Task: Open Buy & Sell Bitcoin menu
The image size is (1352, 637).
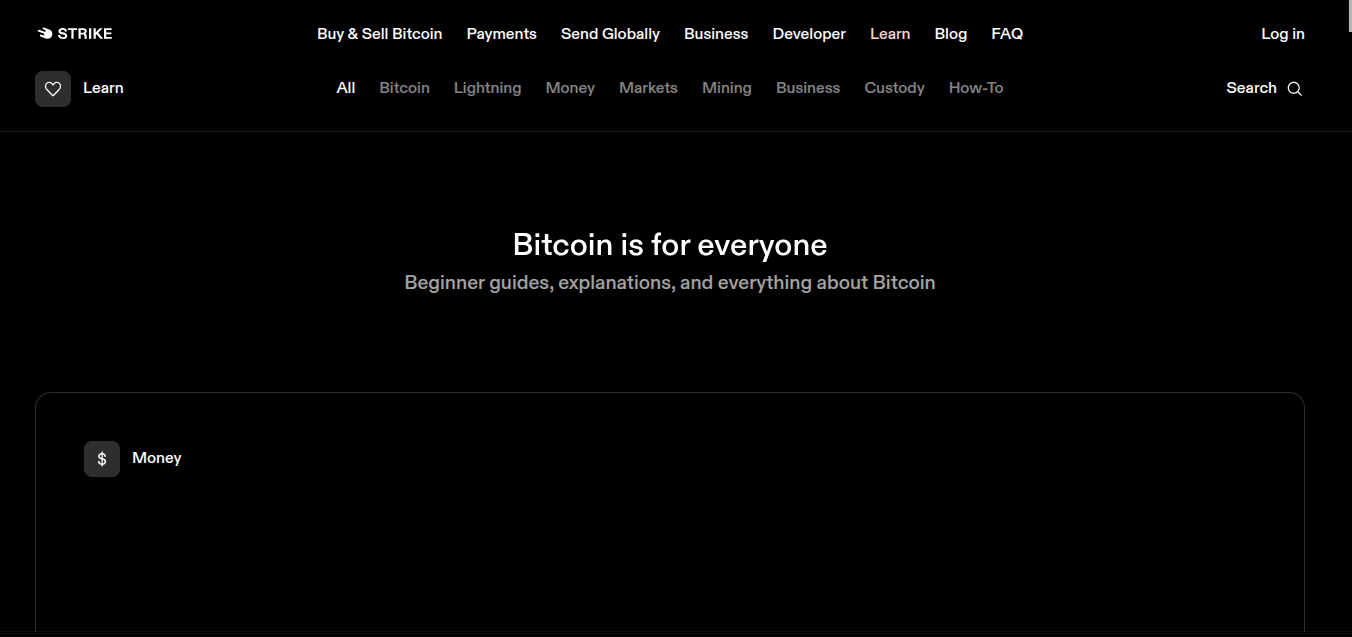Action: click(380, 34)
